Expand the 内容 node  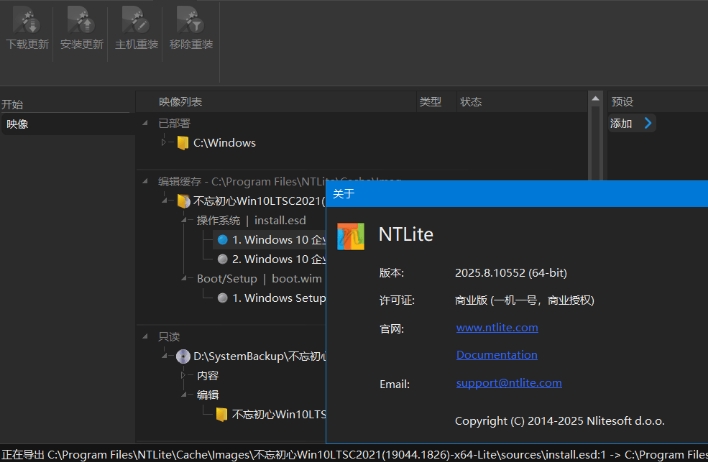183,375
